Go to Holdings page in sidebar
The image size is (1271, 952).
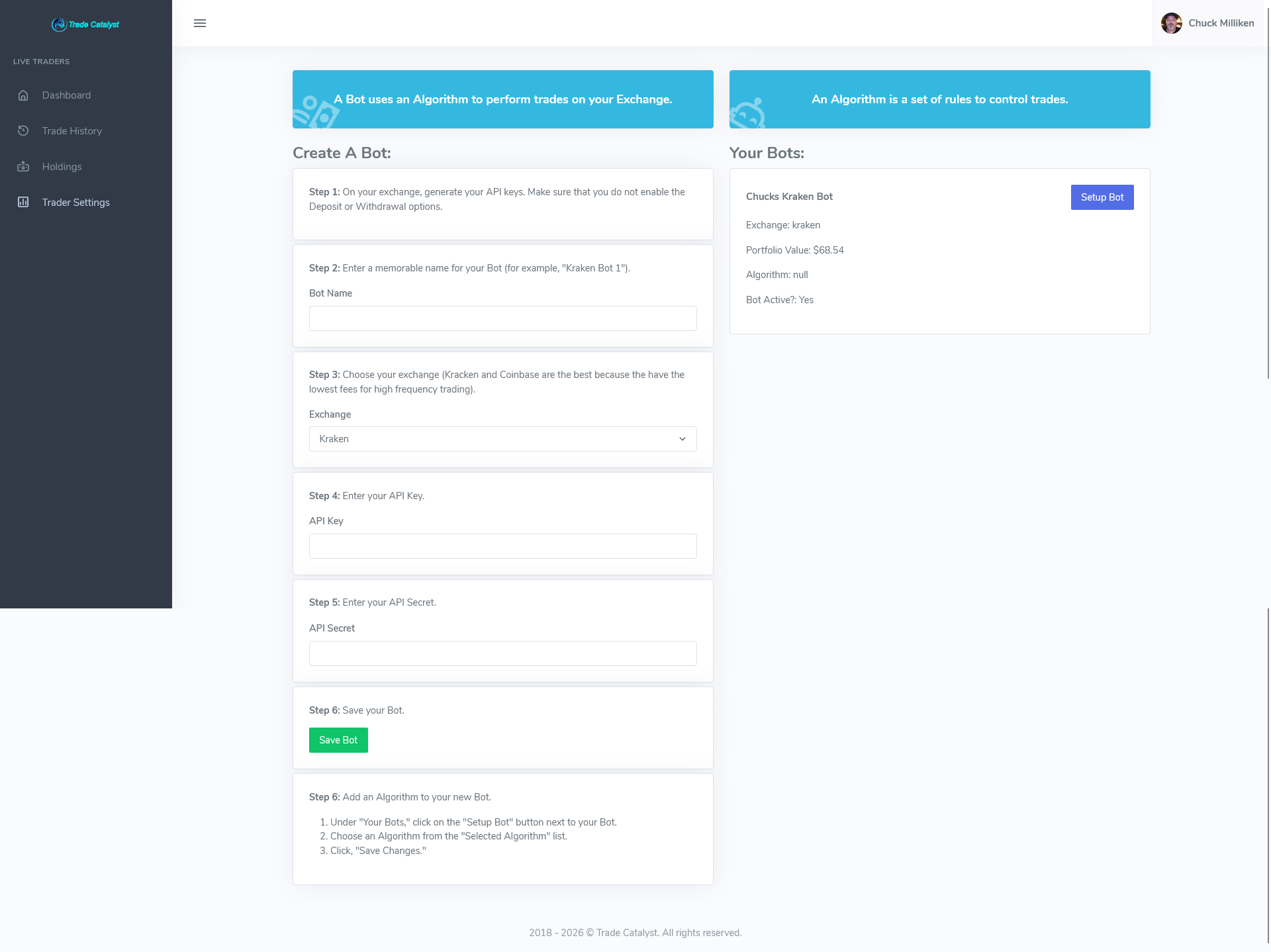[62, 167]
